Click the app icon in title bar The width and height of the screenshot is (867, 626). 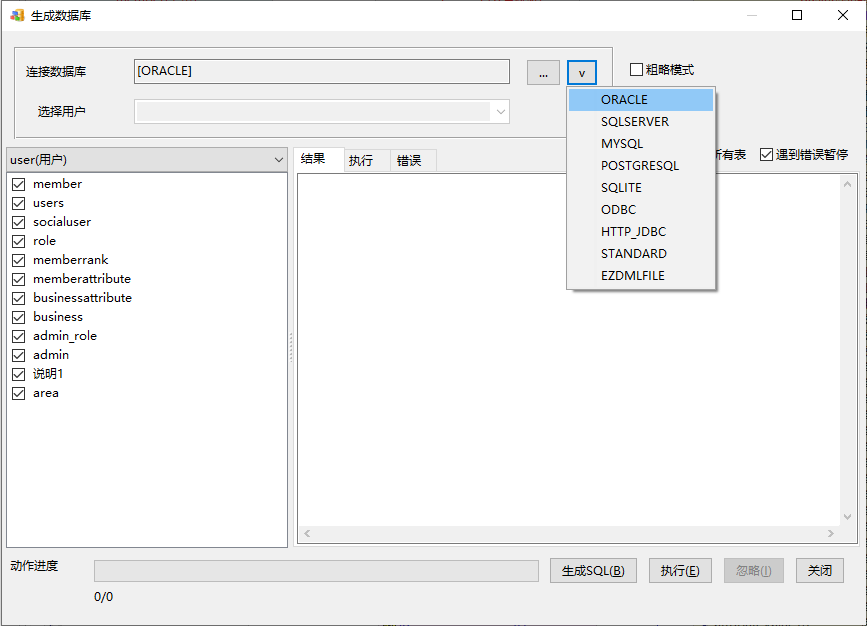(x=17, y=15)
